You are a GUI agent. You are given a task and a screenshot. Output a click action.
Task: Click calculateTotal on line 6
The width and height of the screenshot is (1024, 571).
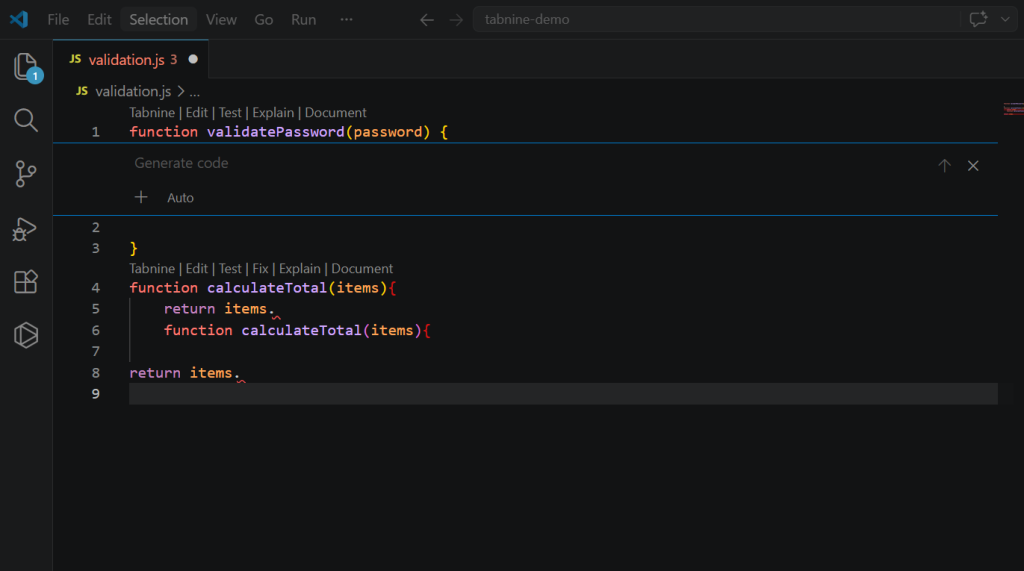302,331
